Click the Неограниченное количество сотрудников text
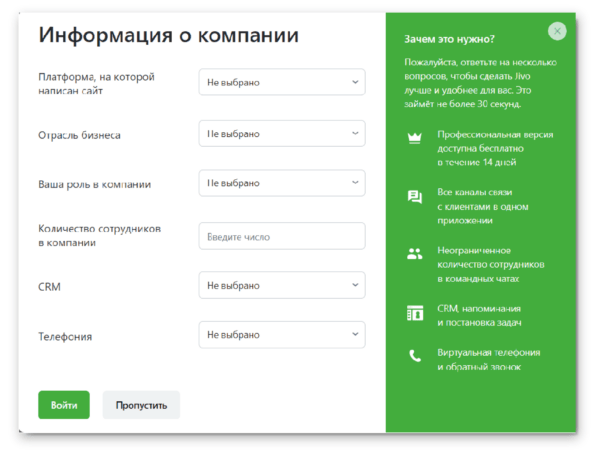 click(x=491, y=265)
